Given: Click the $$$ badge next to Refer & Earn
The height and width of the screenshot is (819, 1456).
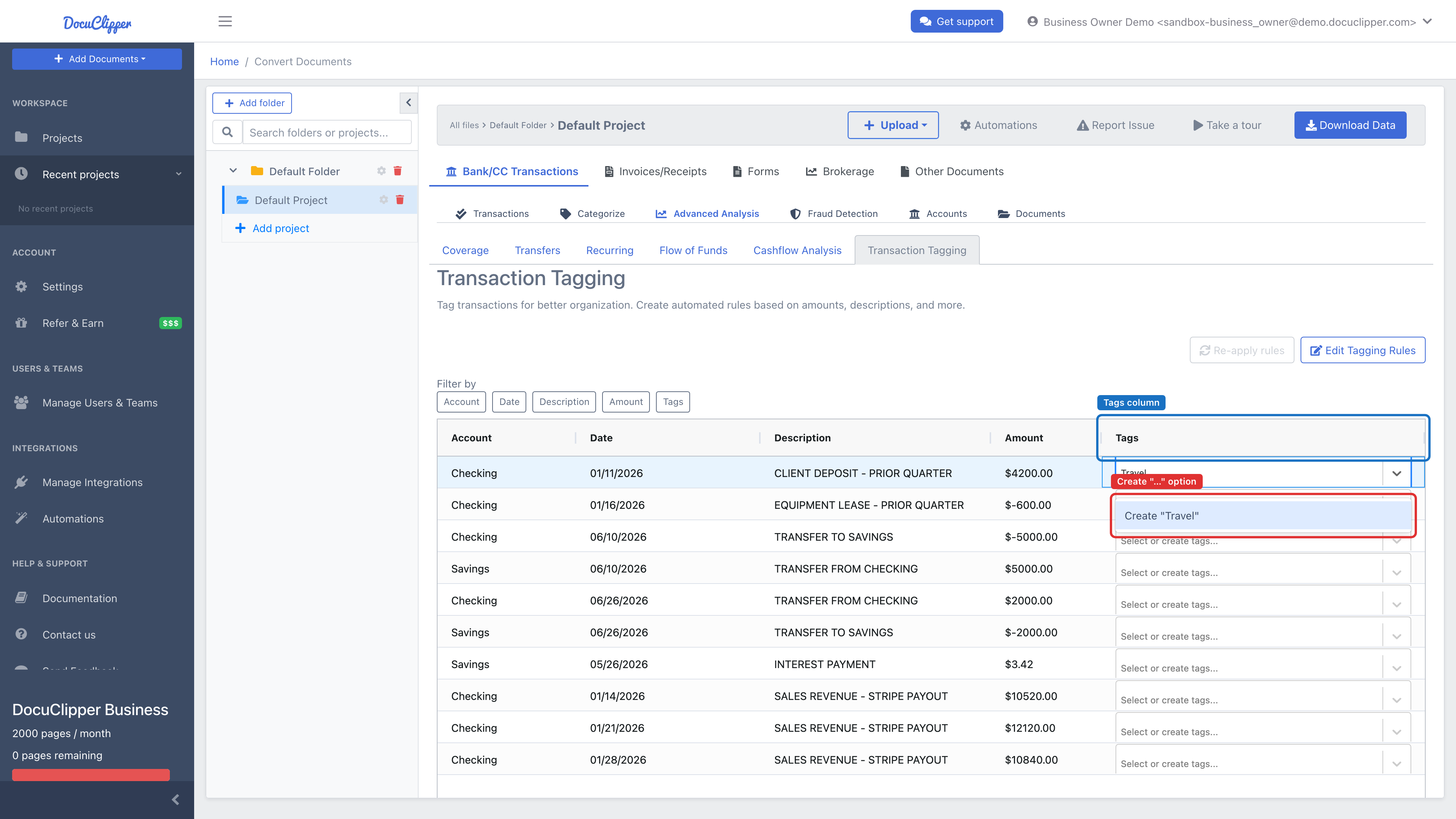Looking at the screenshot, I should (x=170, y=323).
